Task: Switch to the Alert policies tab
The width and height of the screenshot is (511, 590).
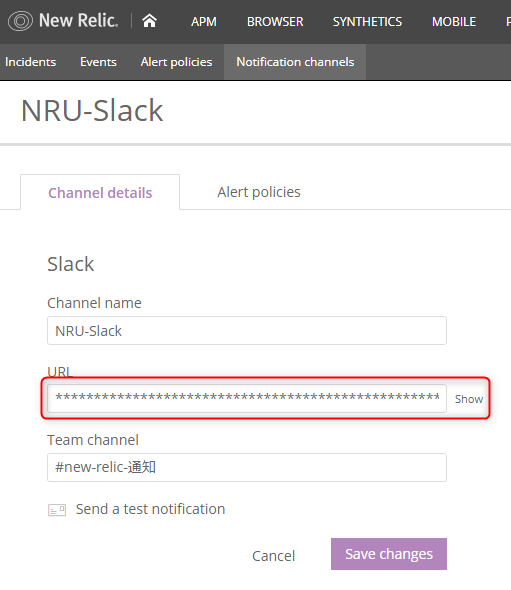Action: point(259,192)
